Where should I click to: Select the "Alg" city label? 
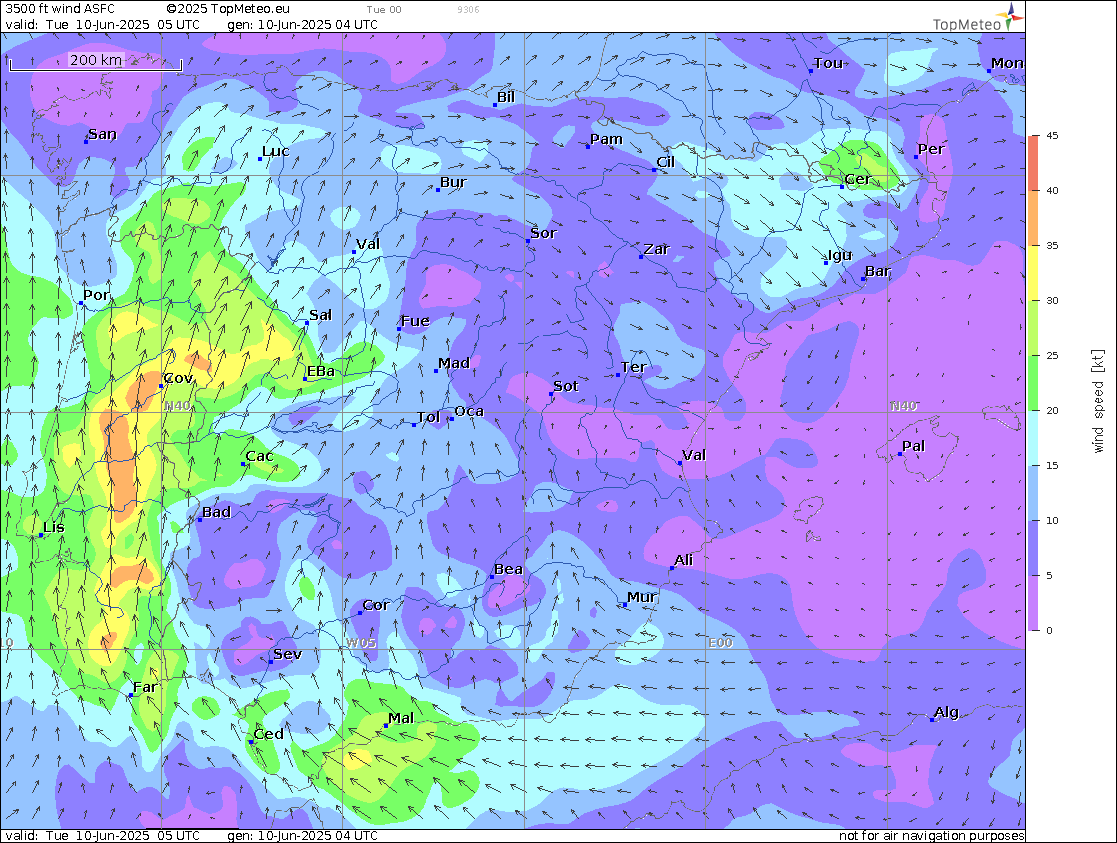pos(946,712)
